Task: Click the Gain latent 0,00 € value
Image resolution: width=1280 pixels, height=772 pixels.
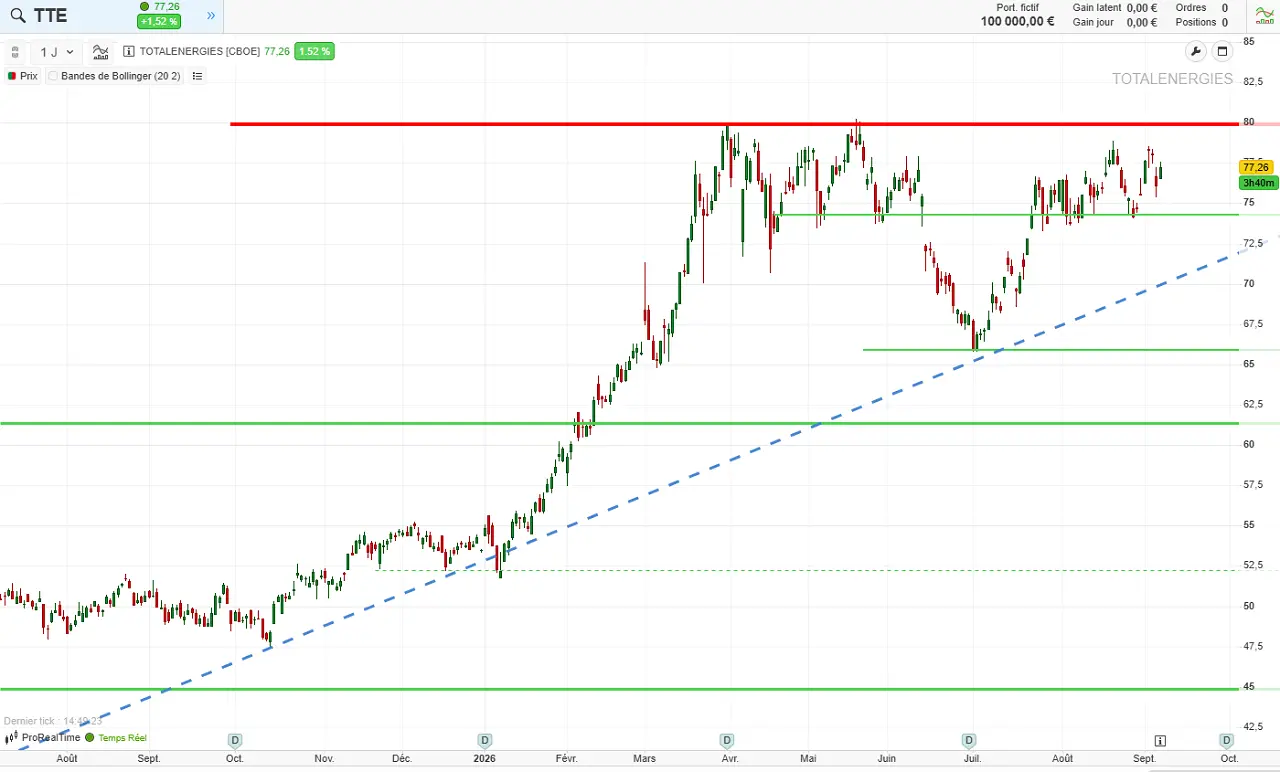Action: tap(1142, 7)
